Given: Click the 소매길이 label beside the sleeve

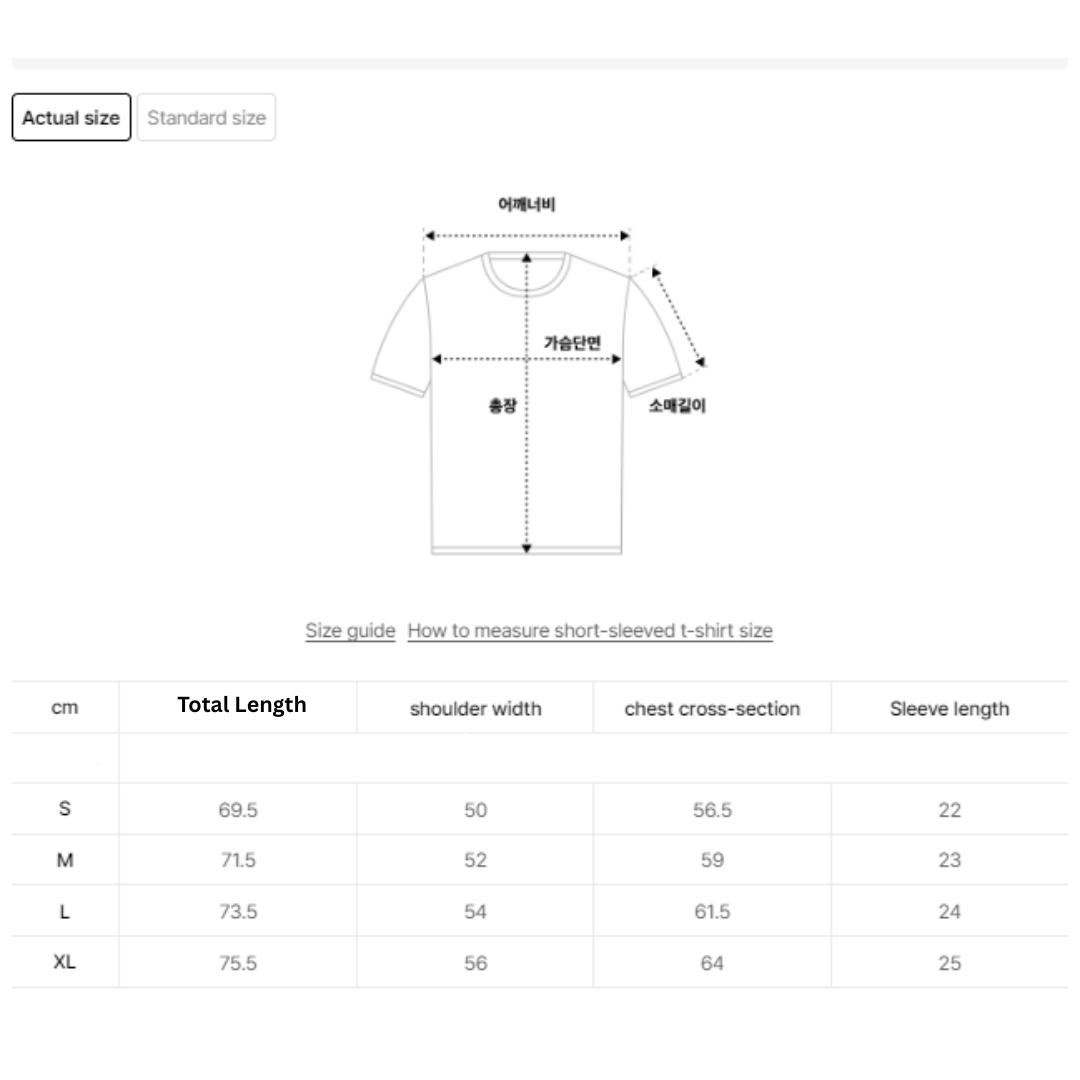Looking at the screenshot, I should [677, 406].
